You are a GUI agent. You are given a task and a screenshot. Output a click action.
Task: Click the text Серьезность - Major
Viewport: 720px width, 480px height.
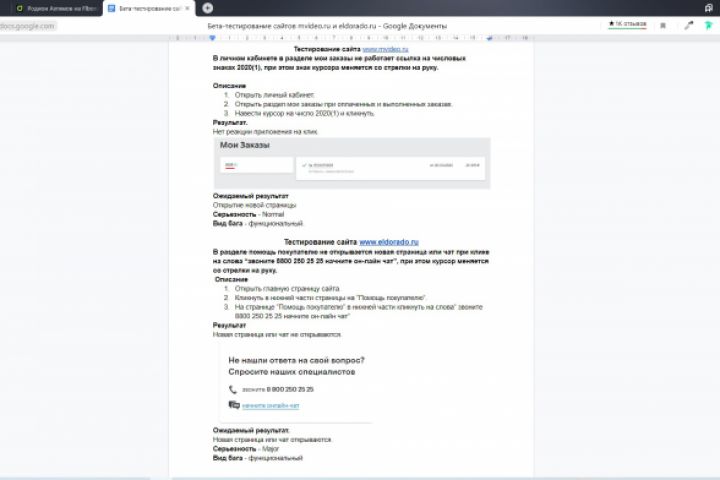click(246, 449)
